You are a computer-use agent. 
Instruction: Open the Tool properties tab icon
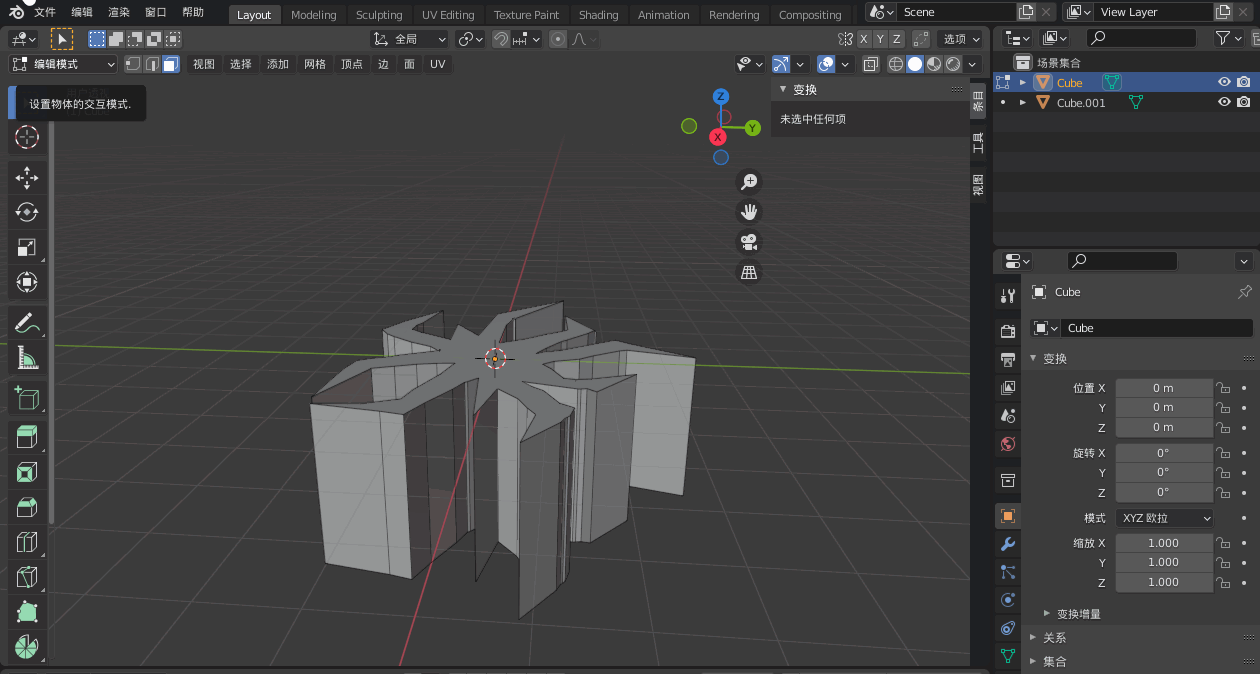click(1008, 295)
